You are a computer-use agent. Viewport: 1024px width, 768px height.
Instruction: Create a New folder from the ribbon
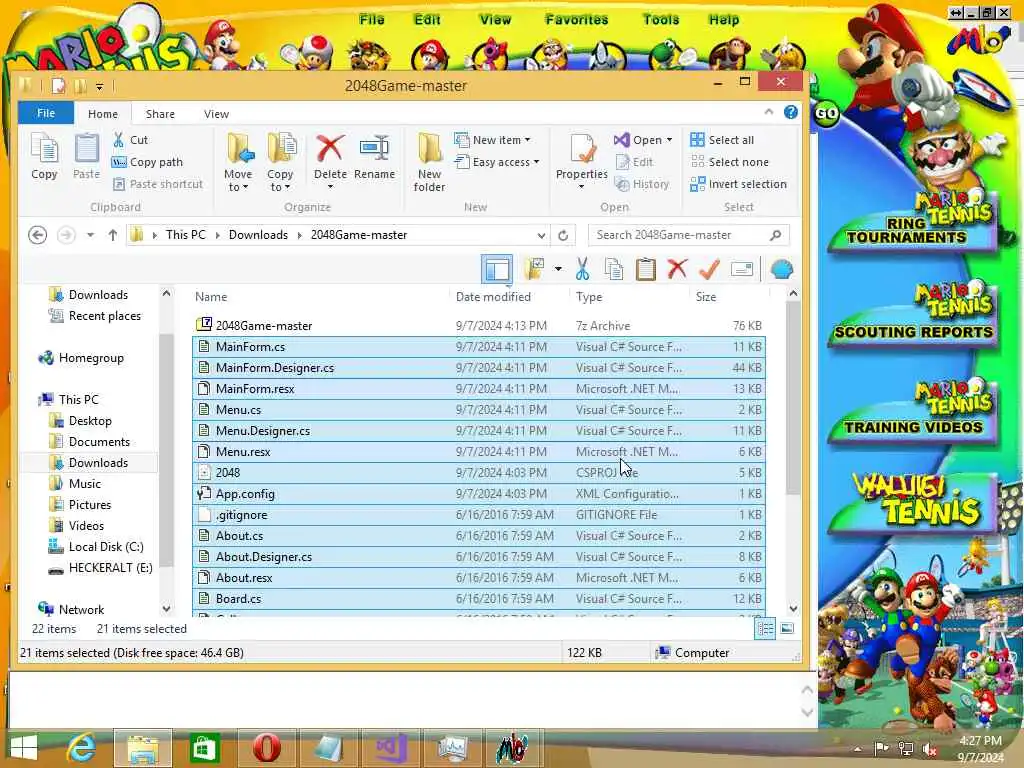pyautogui.click(x=429, y=161)
